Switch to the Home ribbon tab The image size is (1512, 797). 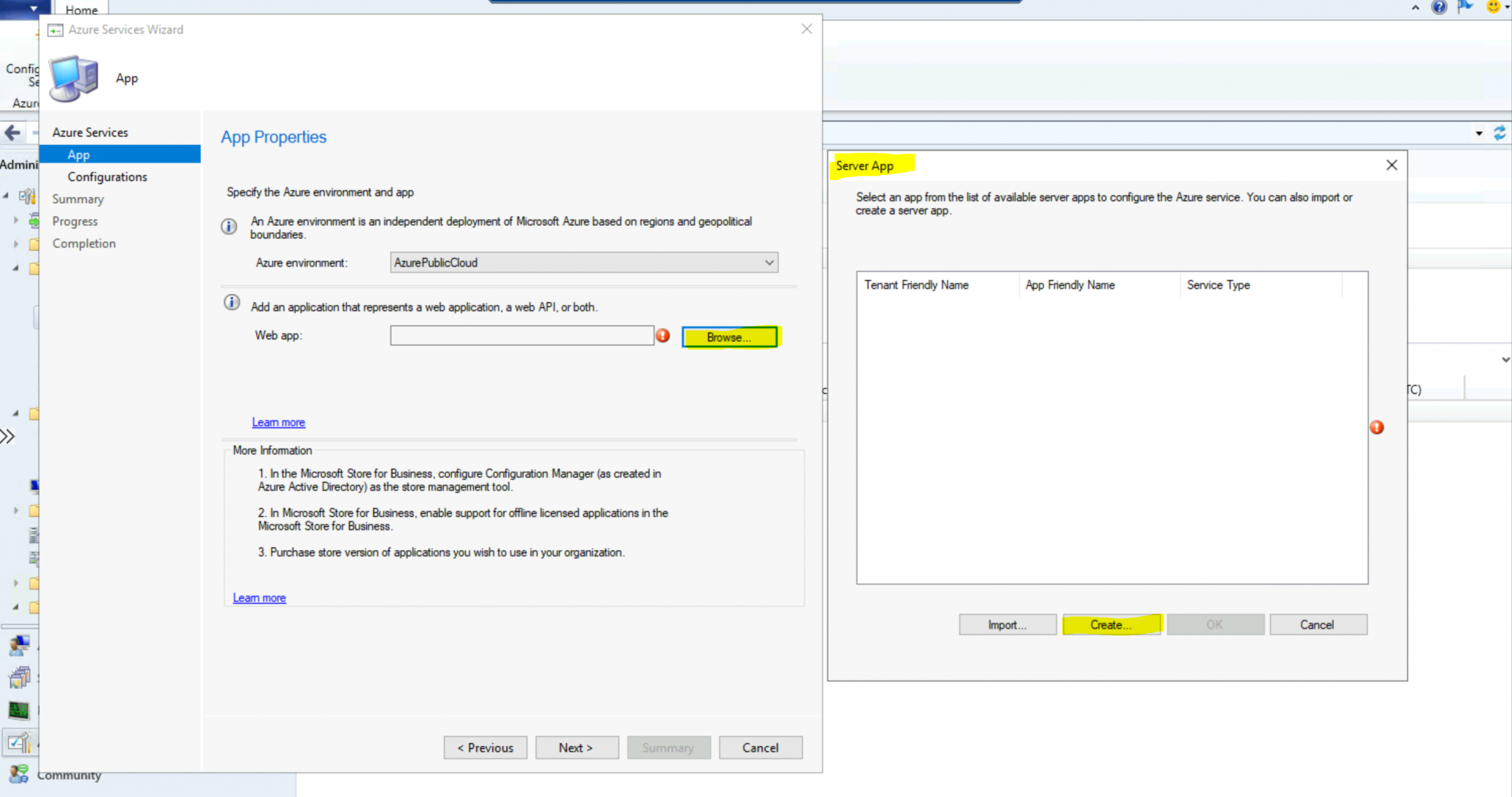point(81,10)
